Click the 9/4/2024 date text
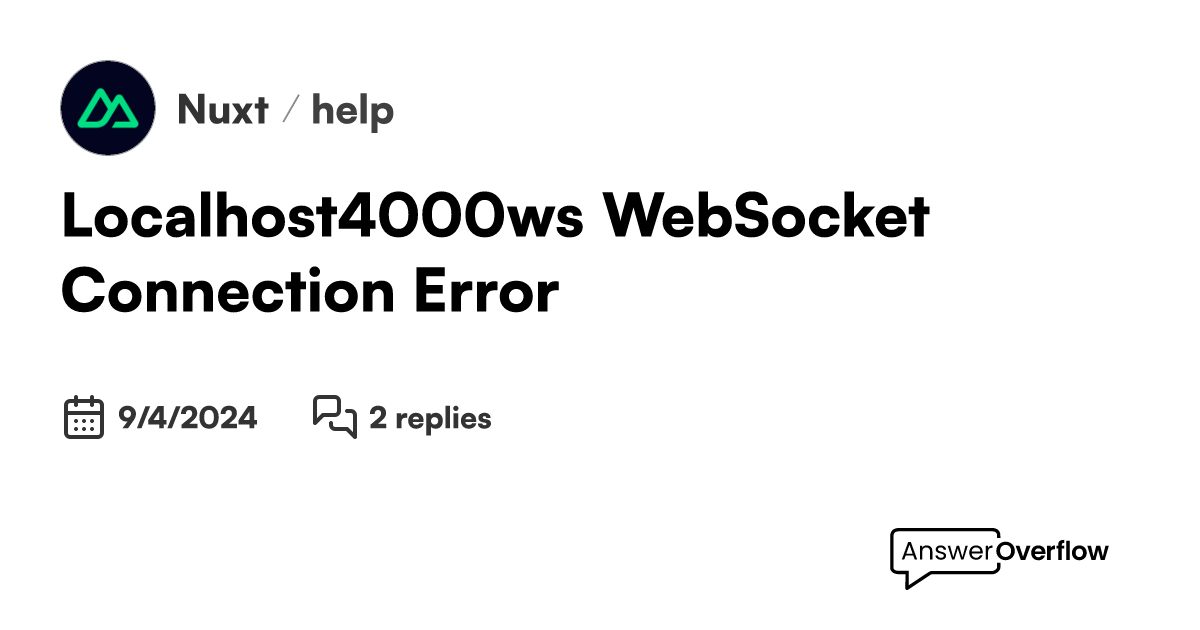1200x630 pixels. [x=187, y=418]
